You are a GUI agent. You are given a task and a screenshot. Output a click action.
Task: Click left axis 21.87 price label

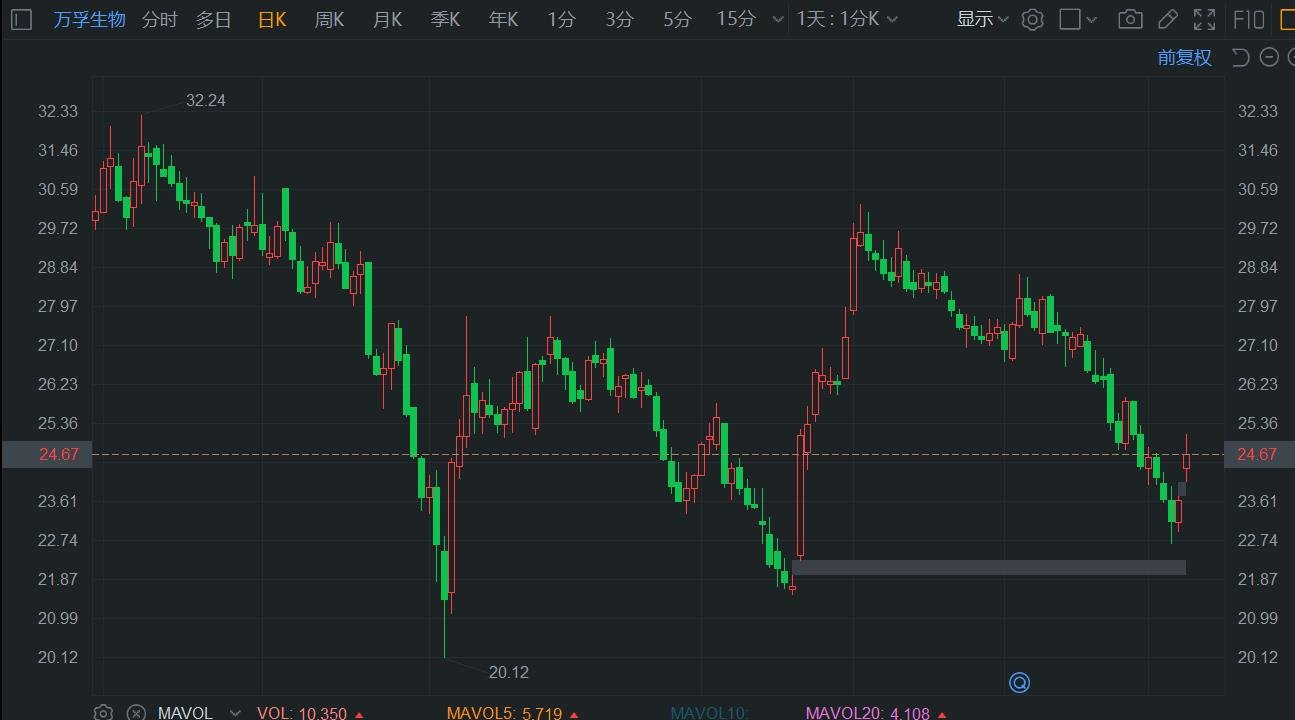(x=57, y=579)
